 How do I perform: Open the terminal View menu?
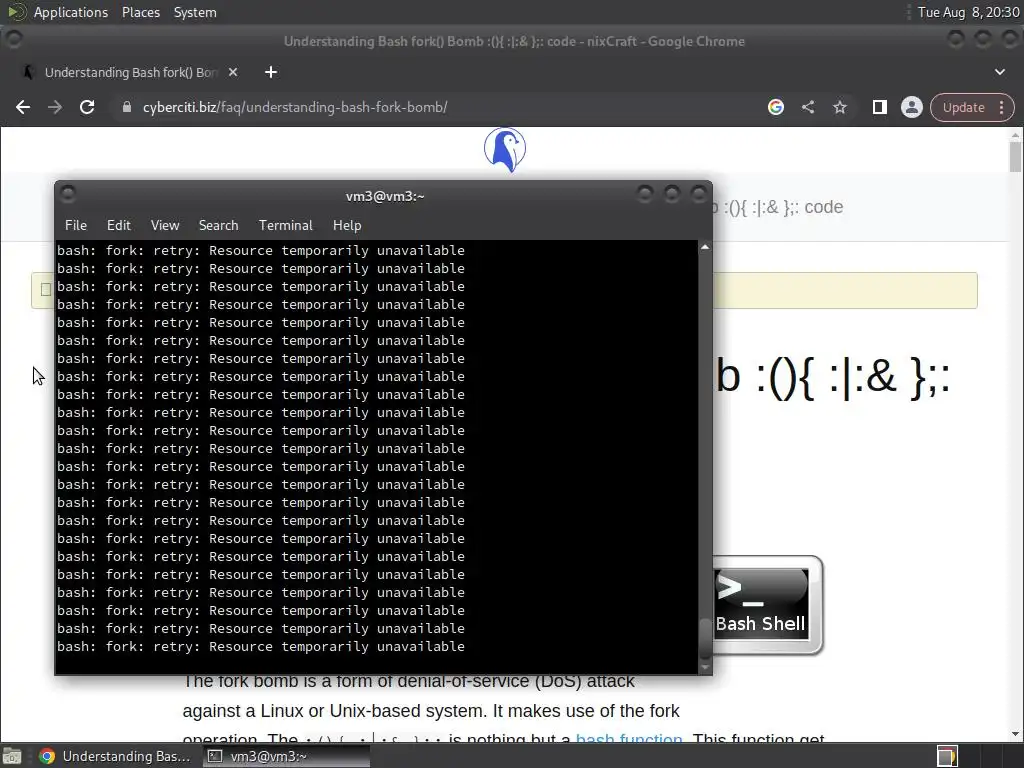click(x=165, y=225)
